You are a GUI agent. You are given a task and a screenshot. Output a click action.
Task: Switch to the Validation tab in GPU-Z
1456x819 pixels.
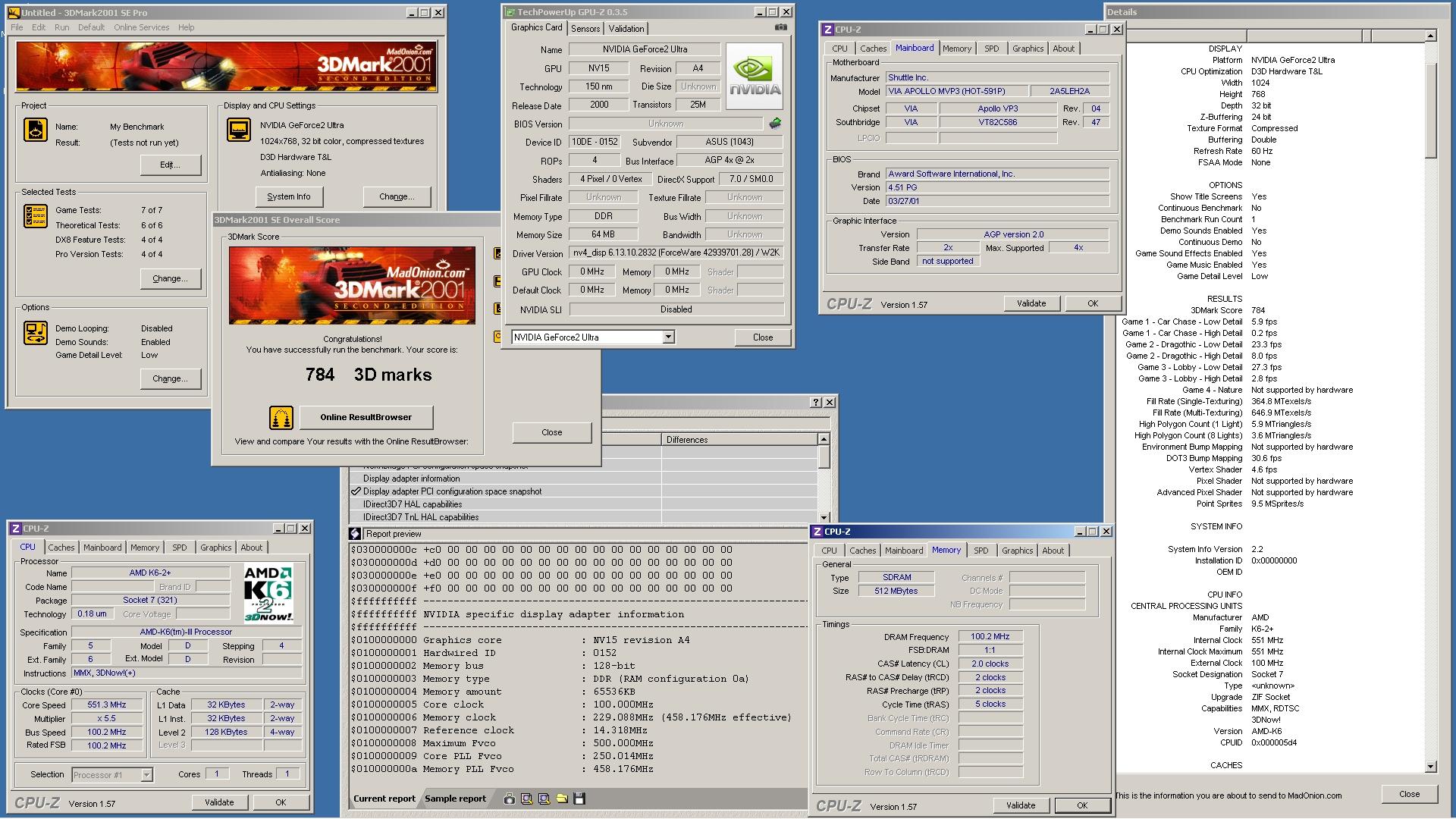(626, 29)
